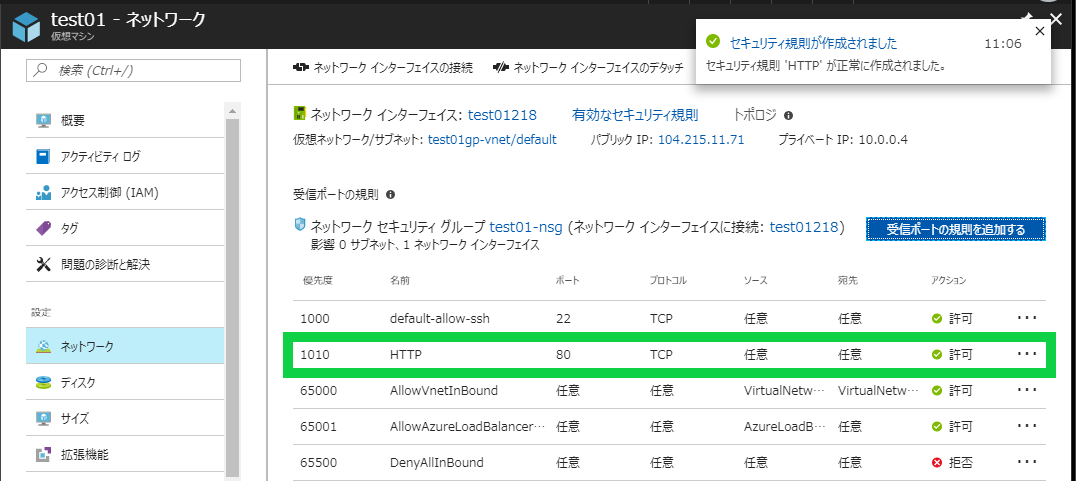Open the test01-nsg security group link
1076x481 pixels.
click(x=526, y=226)
